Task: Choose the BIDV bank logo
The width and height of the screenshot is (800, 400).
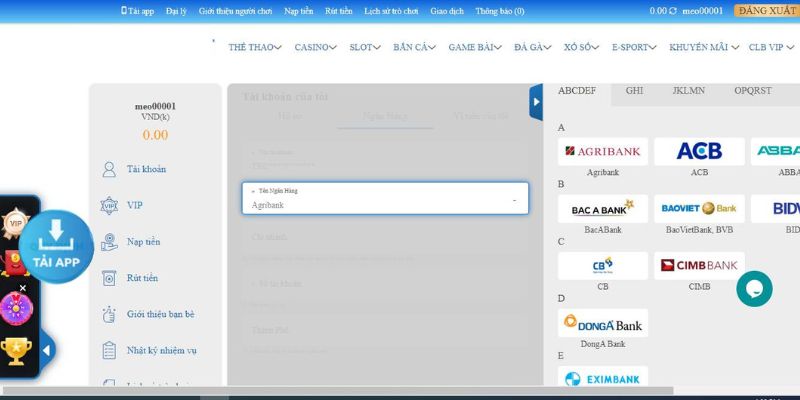Action: 776,209
